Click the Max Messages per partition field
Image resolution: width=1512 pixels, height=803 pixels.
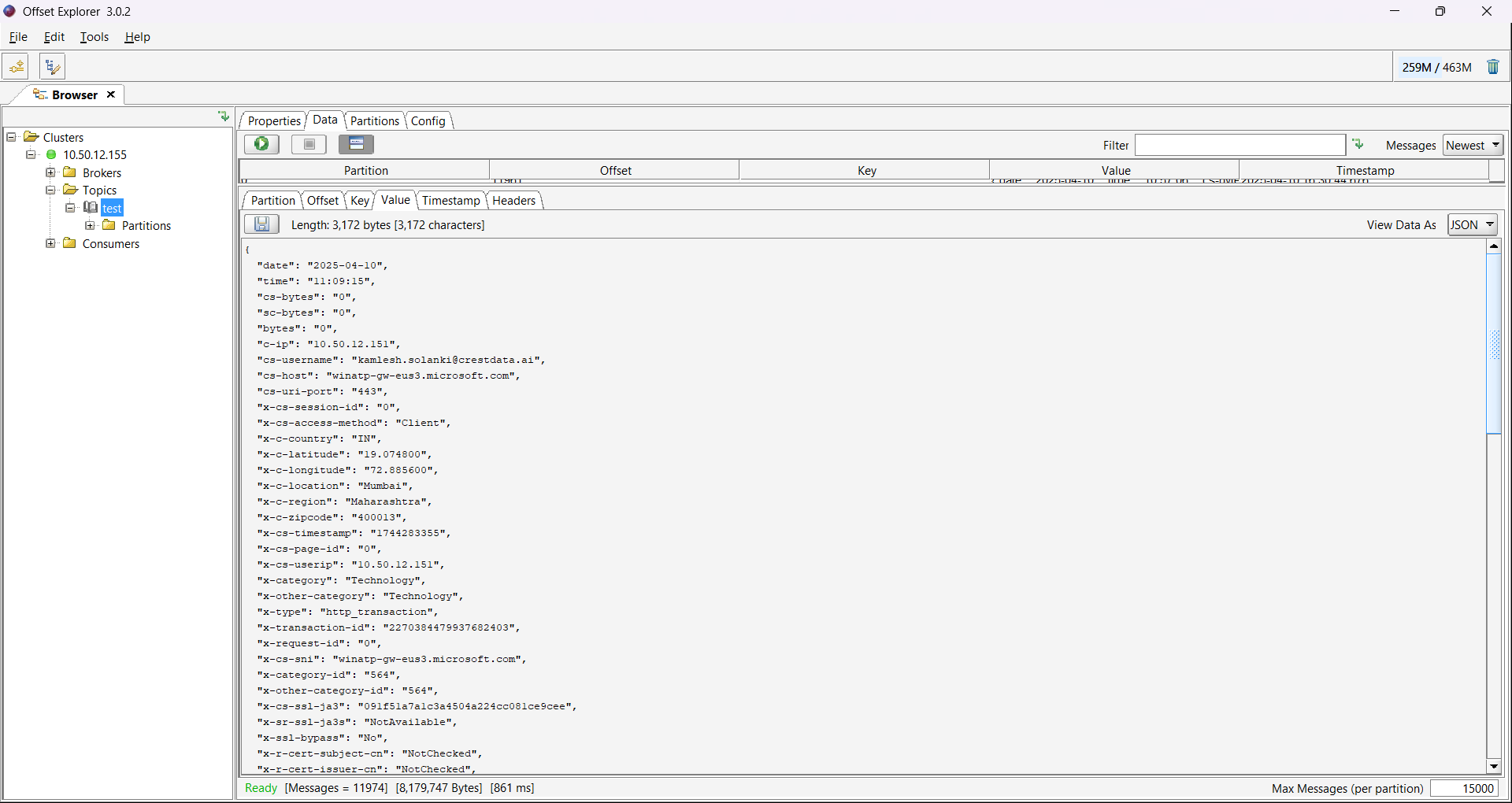click(1464, 788)
